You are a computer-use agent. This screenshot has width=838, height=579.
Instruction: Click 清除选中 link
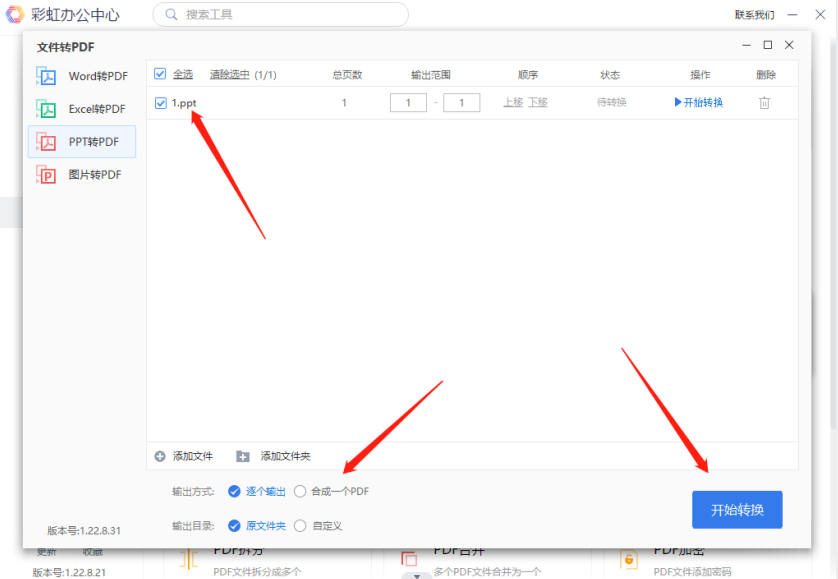(229, 74)
